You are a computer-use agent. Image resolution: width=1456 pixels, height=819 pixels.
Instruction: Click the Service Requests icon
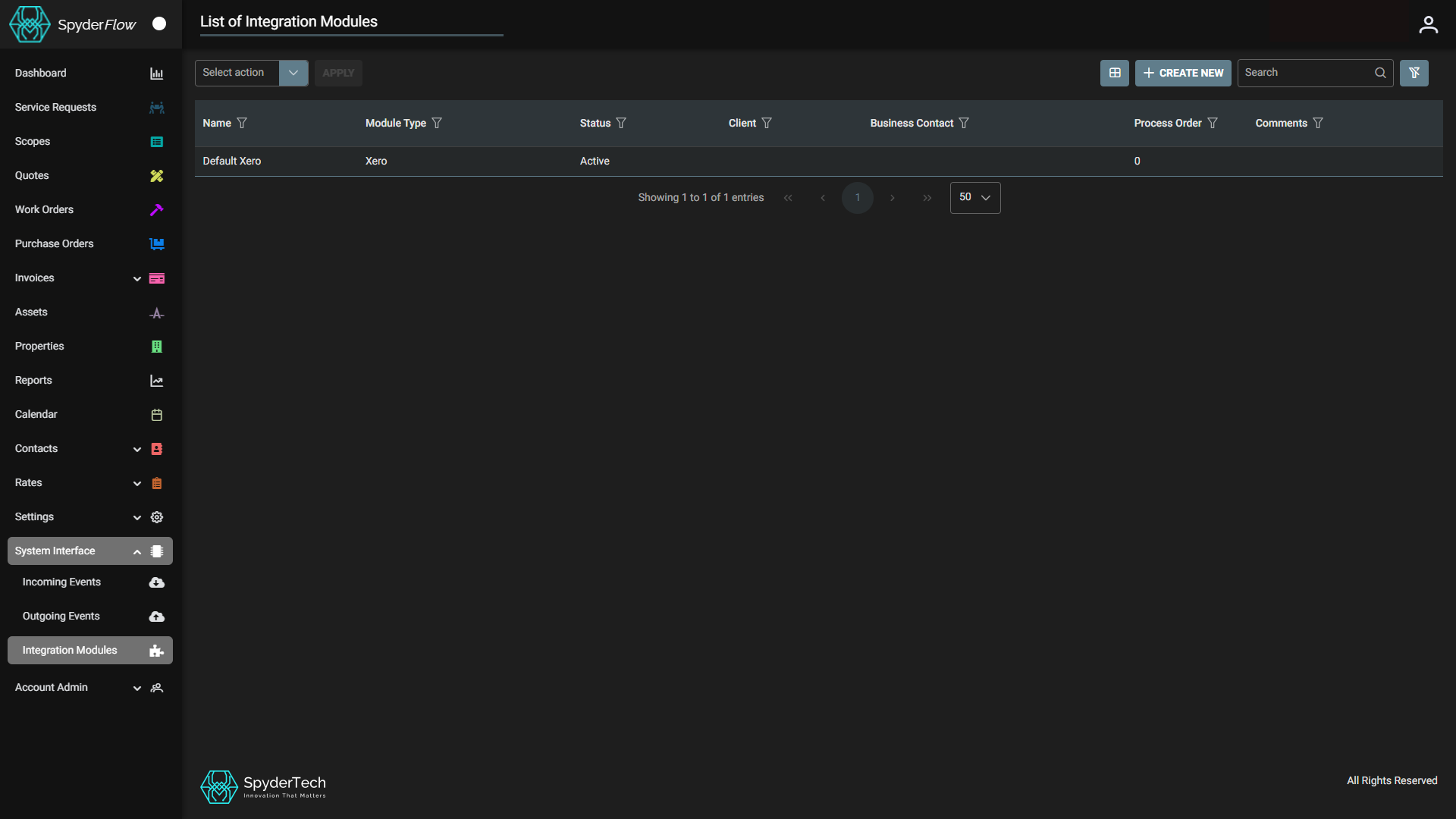pos(156,107)
